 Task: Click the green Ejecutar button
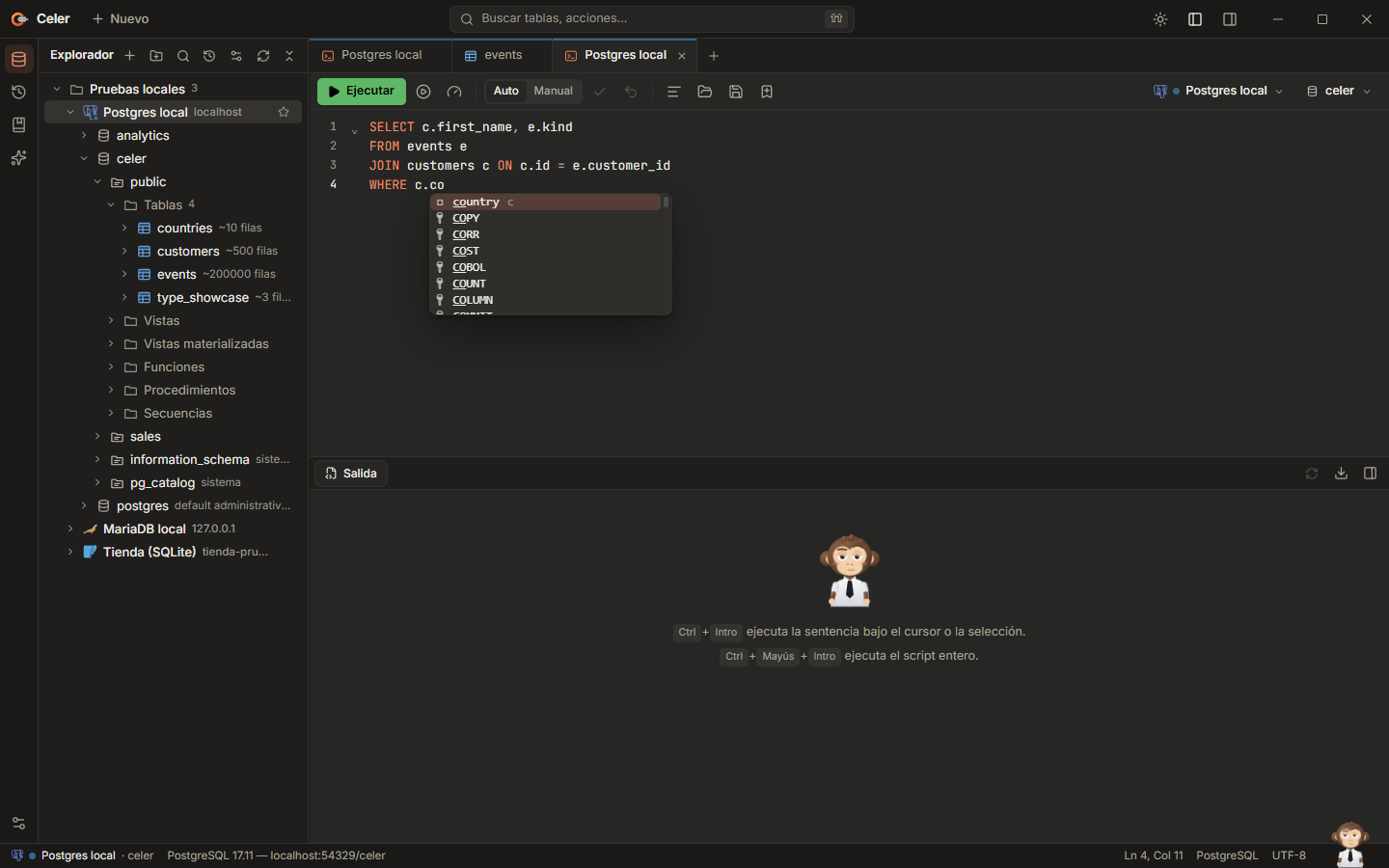362,92
